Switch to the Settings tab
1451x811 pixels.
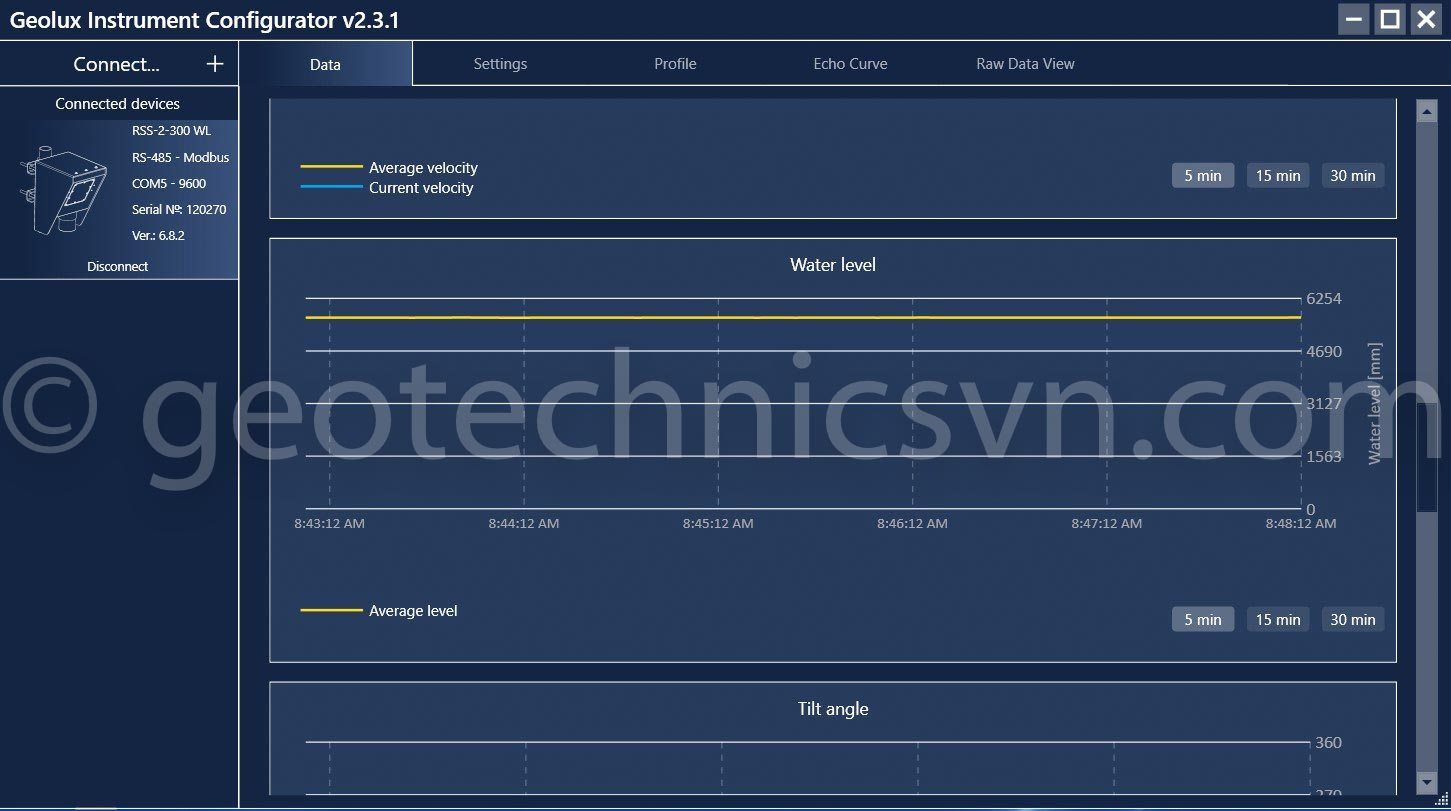coord(500,64)
